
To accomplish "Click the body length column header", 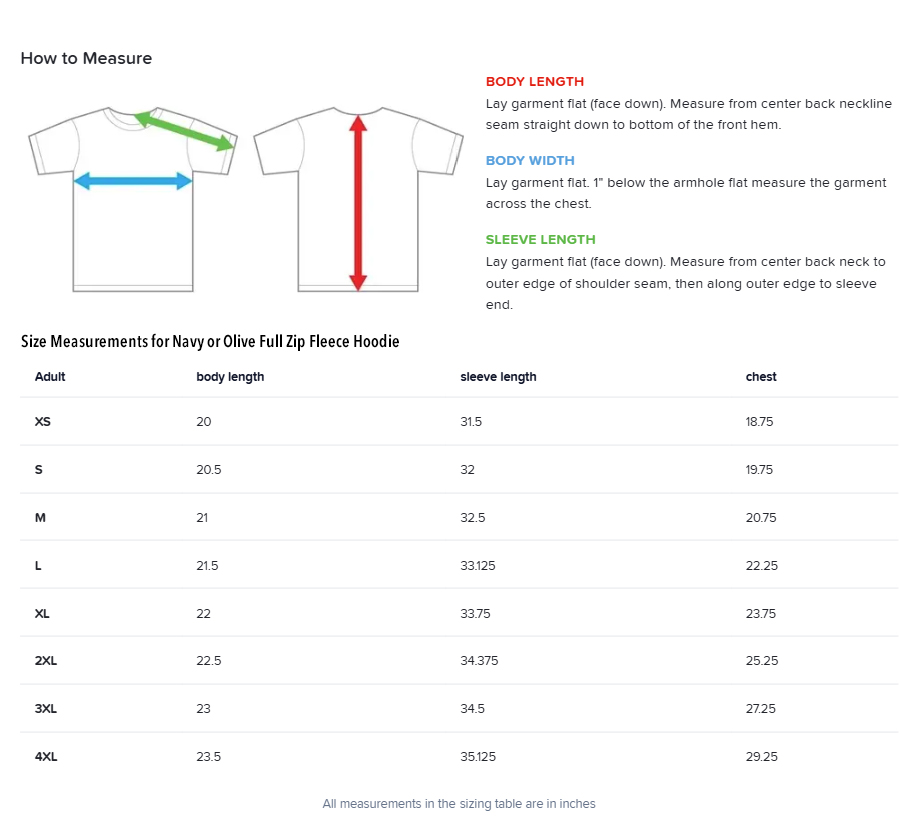I will point(230,377).
